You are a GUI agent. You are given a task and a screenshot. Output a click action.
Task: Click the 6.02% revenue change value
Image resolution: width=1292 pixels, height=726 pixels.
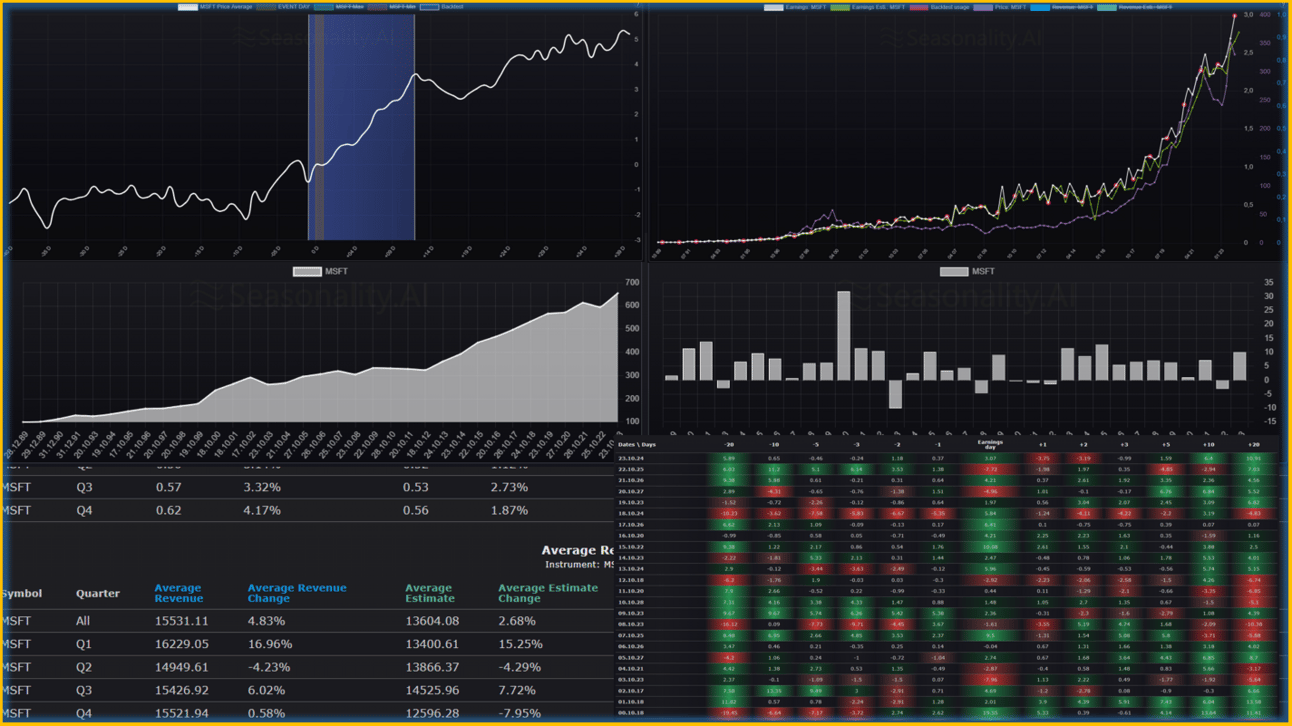(x=265, y=690)
